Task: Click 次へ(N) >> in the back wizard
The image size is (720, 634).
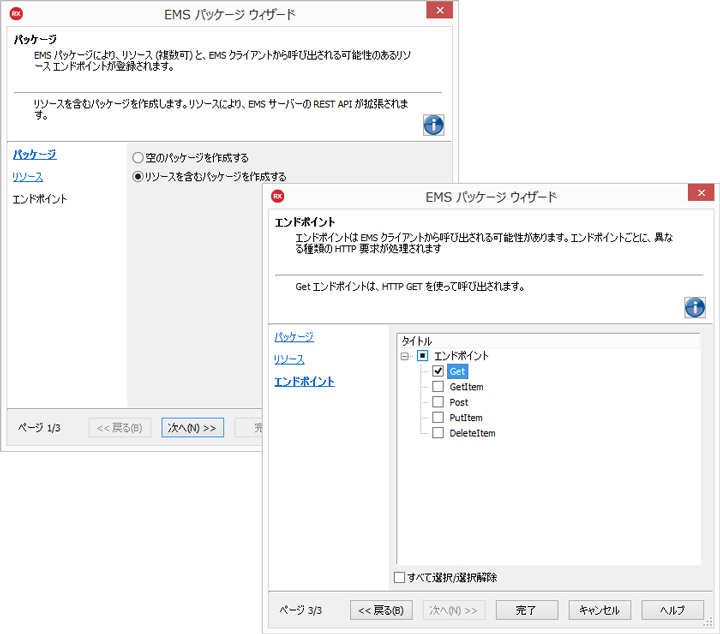Action: click(x=192, y=428)
